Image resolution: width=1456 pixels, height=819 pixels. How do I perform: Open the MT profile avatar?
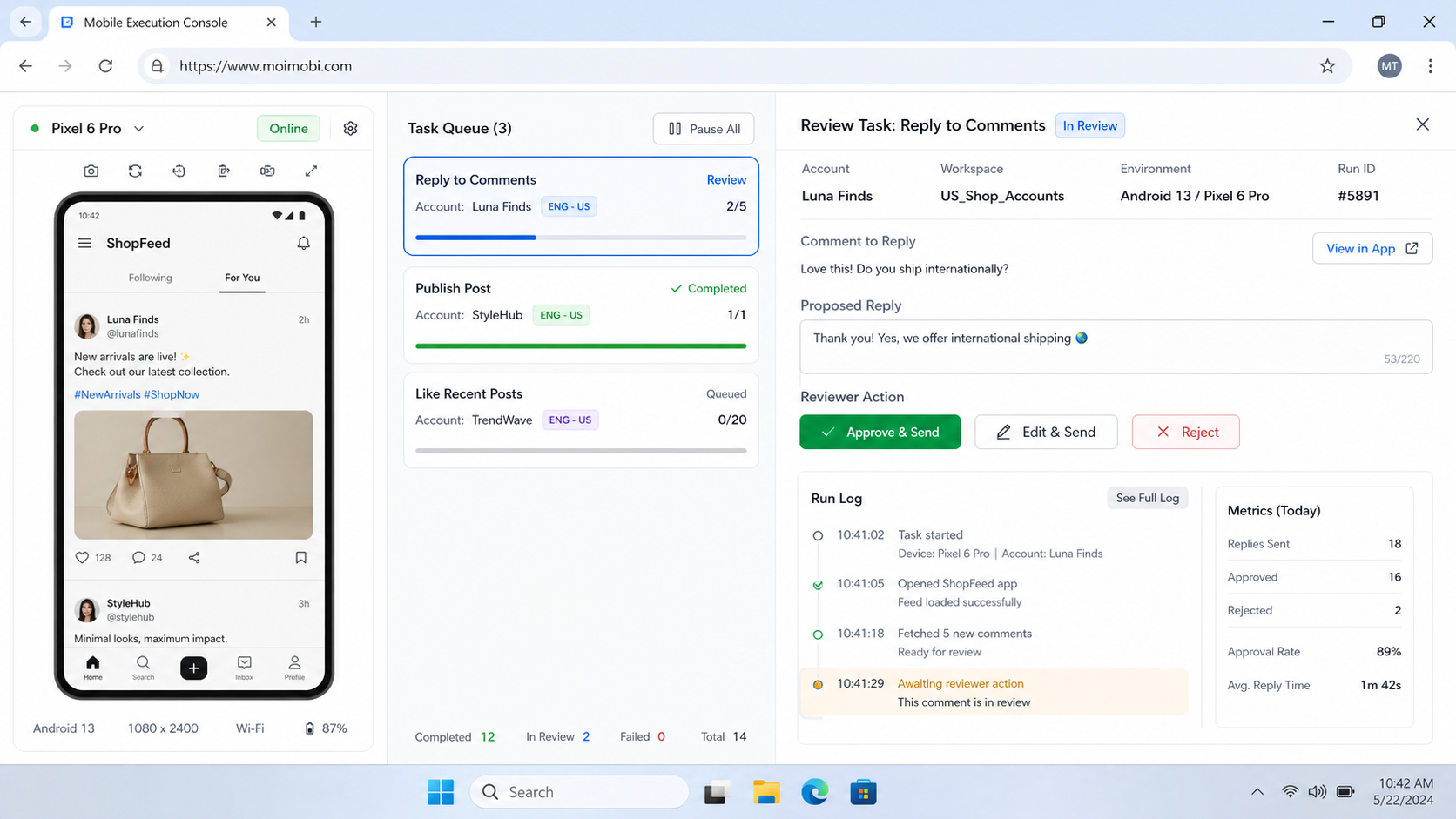pos(1389,66)
